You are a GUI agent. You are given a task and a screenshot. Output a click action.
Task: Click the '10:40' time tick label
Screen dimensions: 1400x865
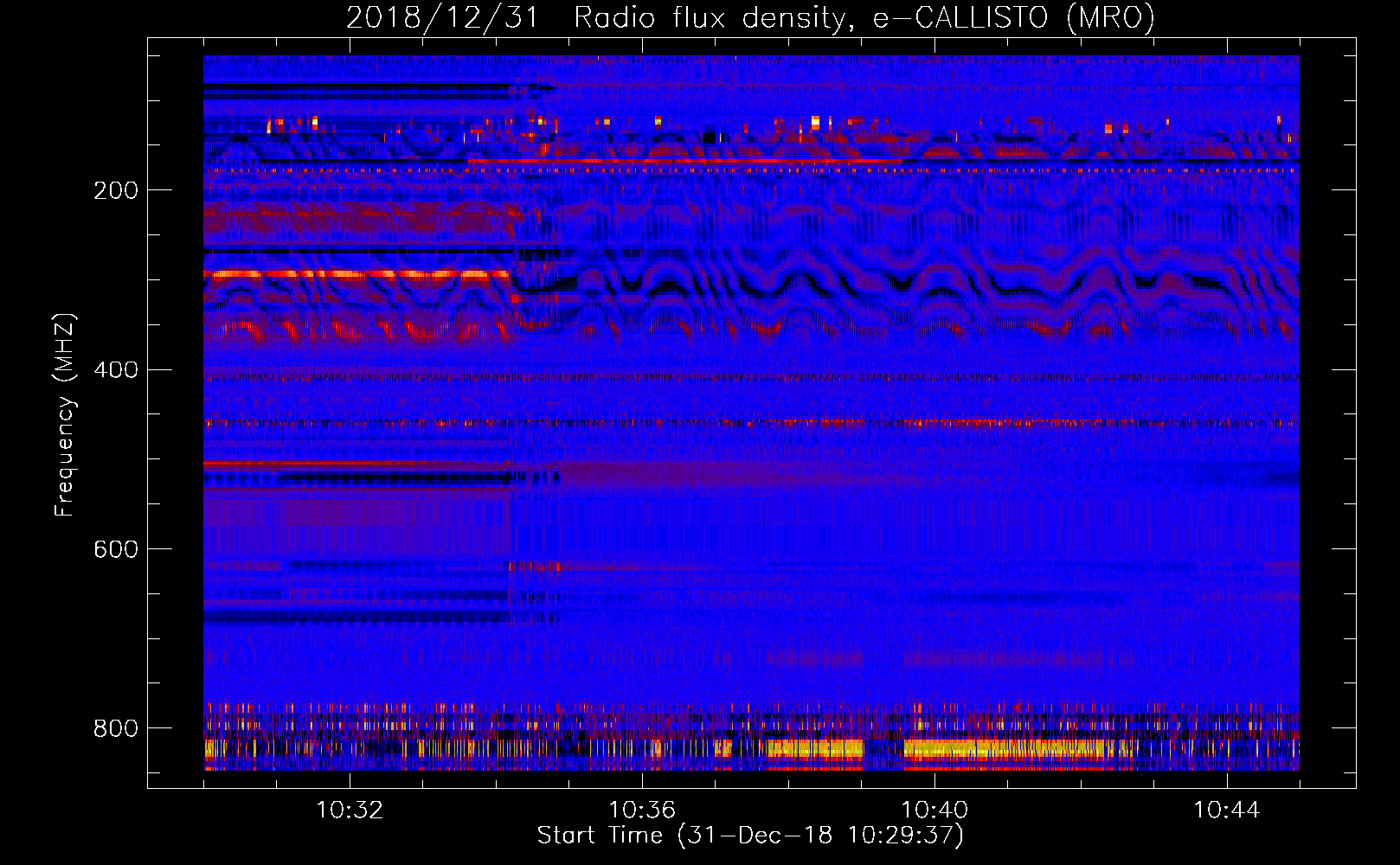pos(934,811)
